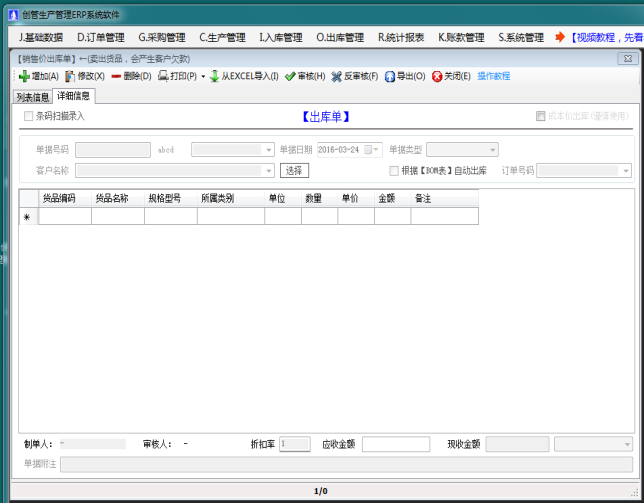
Task: Open the 单据类型 dropdown
Action: (492, 150)
